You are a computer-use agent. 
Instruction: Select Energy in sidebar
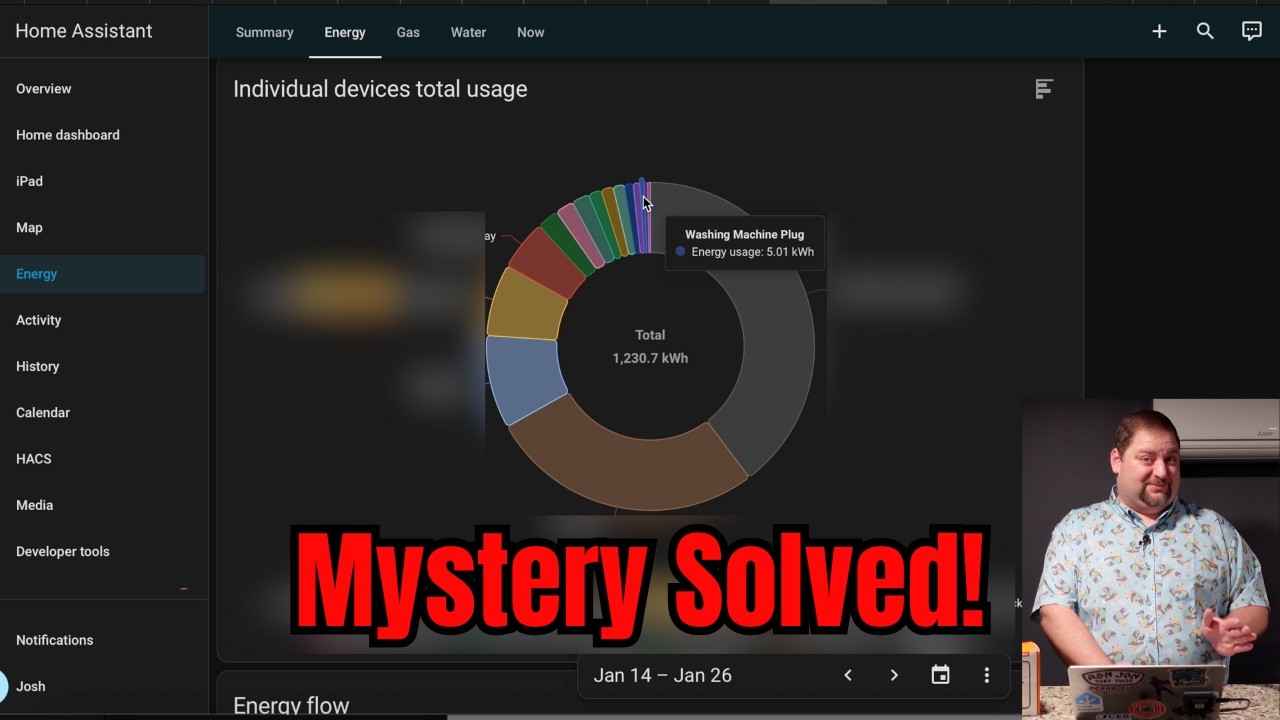(102, 274)
